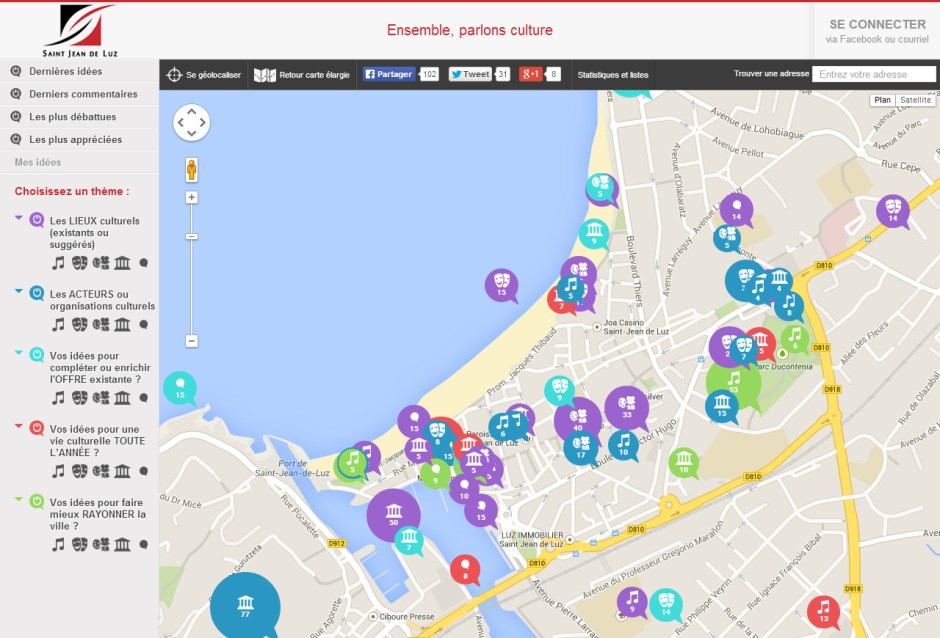Expand the TOUTE L'ANNÉE theme red arrow
The height and width of the screenshot is (638, 940).
pyautogui.click(x=19, y=425)
